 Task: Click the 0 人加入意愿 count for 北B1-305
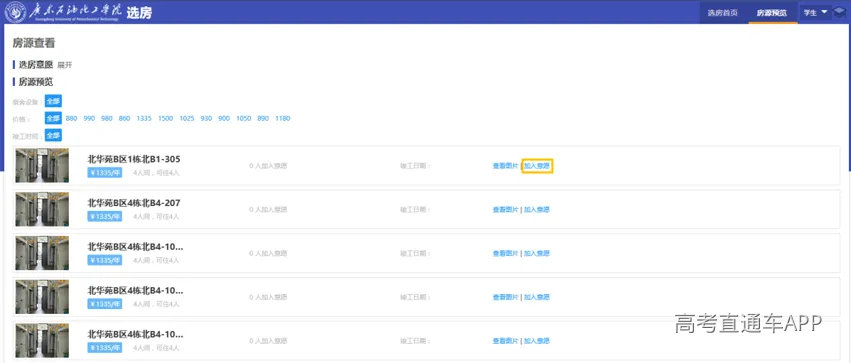[x=268, y=166]
